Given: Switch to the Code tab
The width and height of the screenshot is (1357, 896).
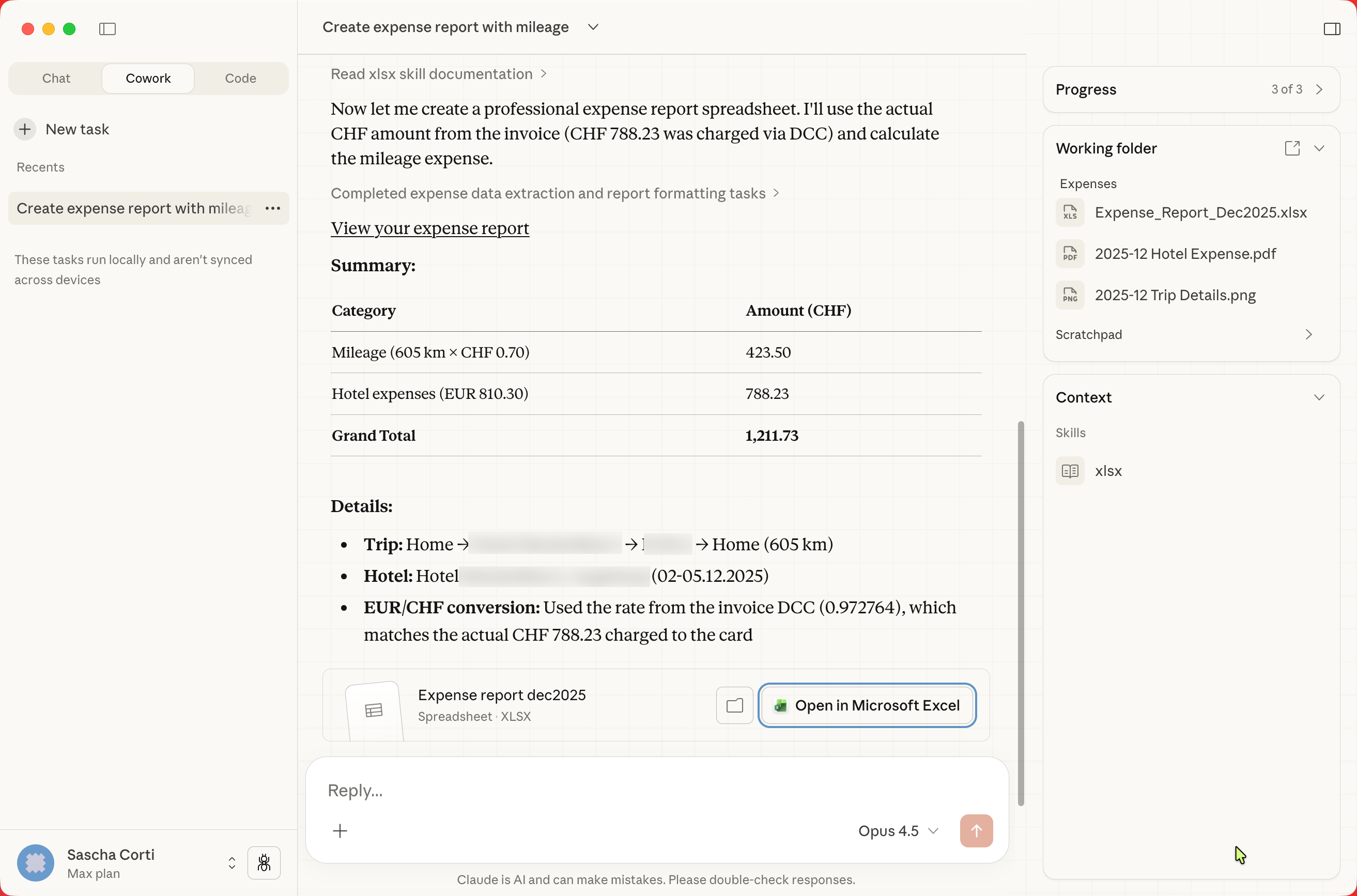Looking at the screenshot, I should click(x=240, y=79).
